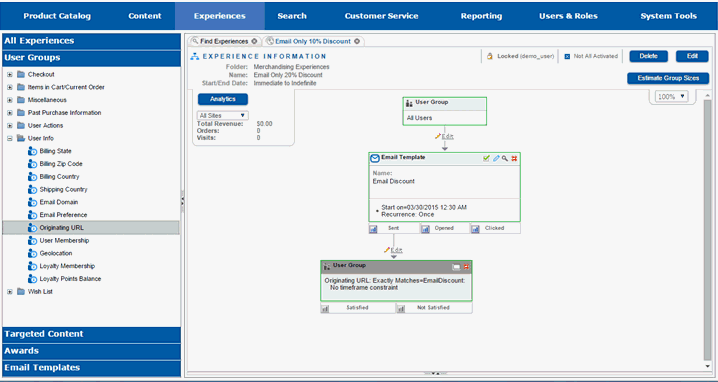
Task: Open the All Experiences panel
Action: click(x=92, y=41)
